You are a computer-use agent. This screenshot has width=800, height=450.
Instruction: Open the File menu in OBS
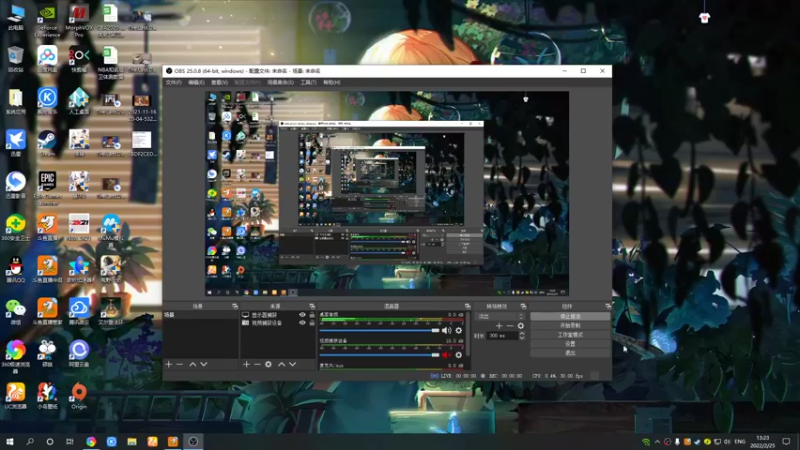tap(173, 82)
